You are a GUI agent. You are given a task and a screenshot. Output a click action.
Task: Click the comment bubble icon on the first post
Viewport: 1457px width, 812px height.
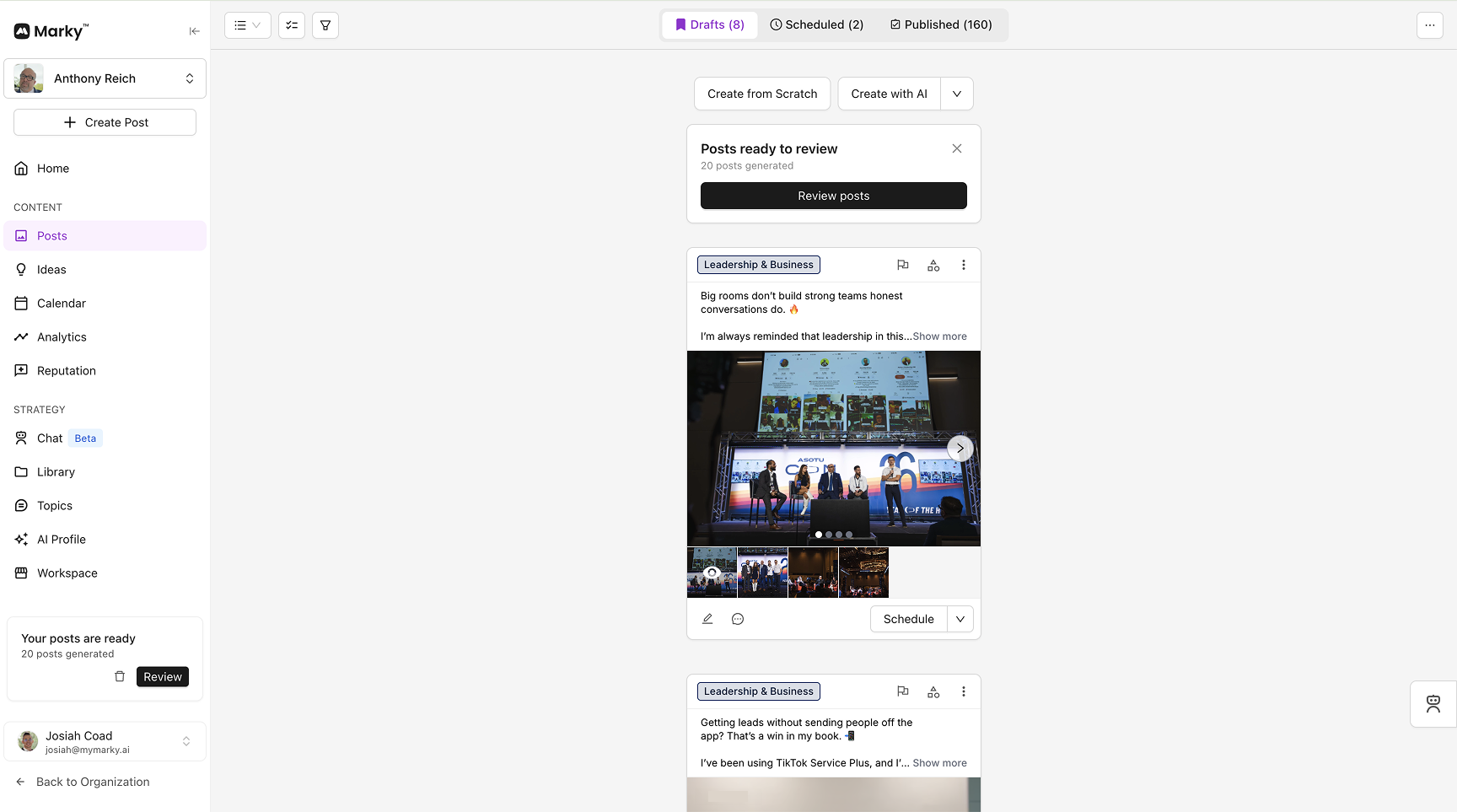pyautogui.click(x=738, y=619)
